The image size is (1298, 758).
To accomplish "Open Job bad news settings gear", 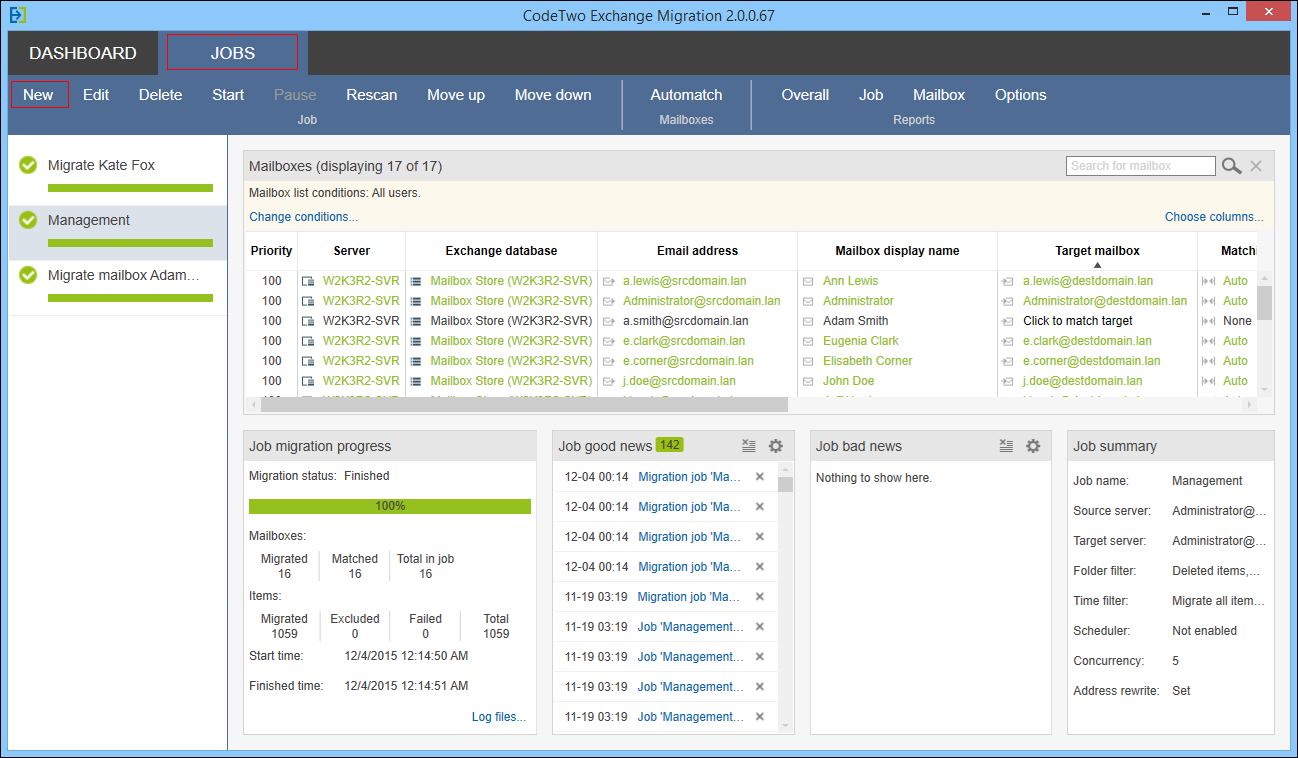I will coord(1033,446).
